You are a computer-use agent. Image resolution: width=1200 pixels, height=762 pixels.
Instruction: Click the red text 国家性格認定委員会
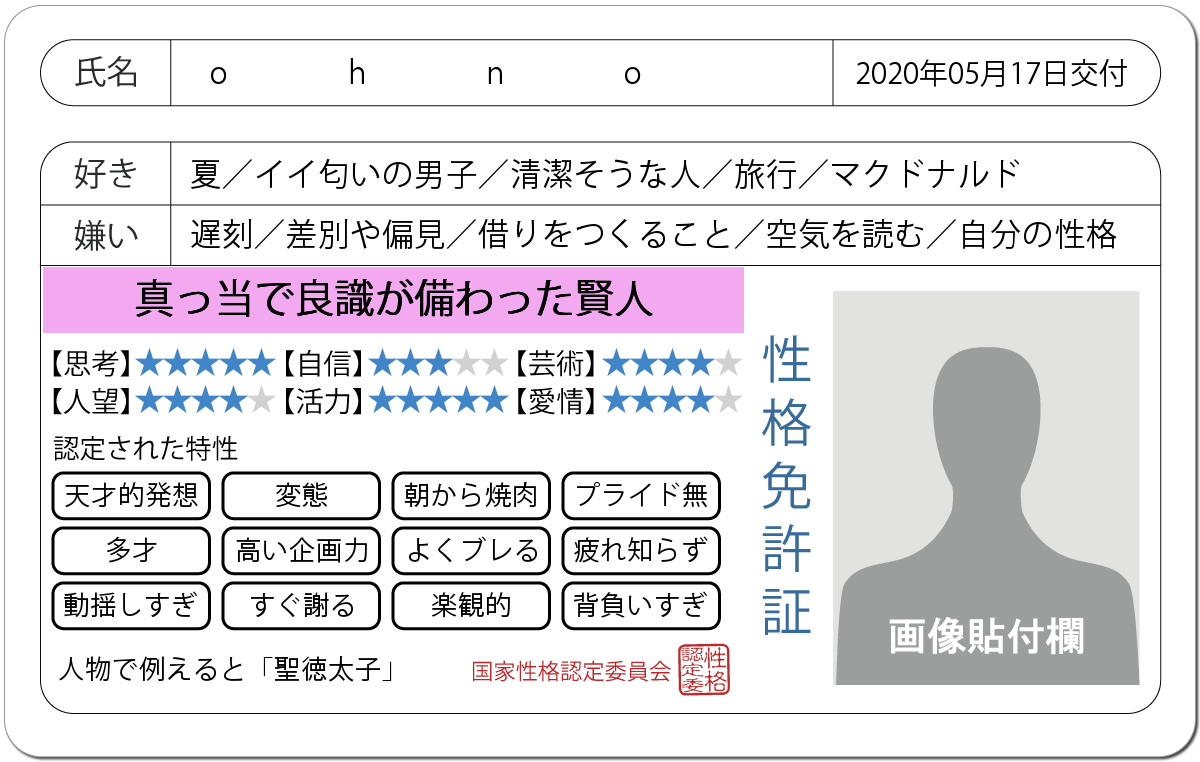pyautogui.click(x=572, y=671)
